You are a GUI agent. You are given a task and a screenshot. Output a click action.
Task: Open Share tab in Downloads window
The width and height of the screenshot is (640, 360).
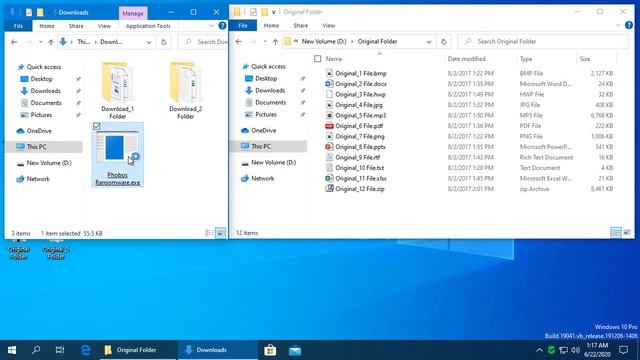(x=76, y=26)
